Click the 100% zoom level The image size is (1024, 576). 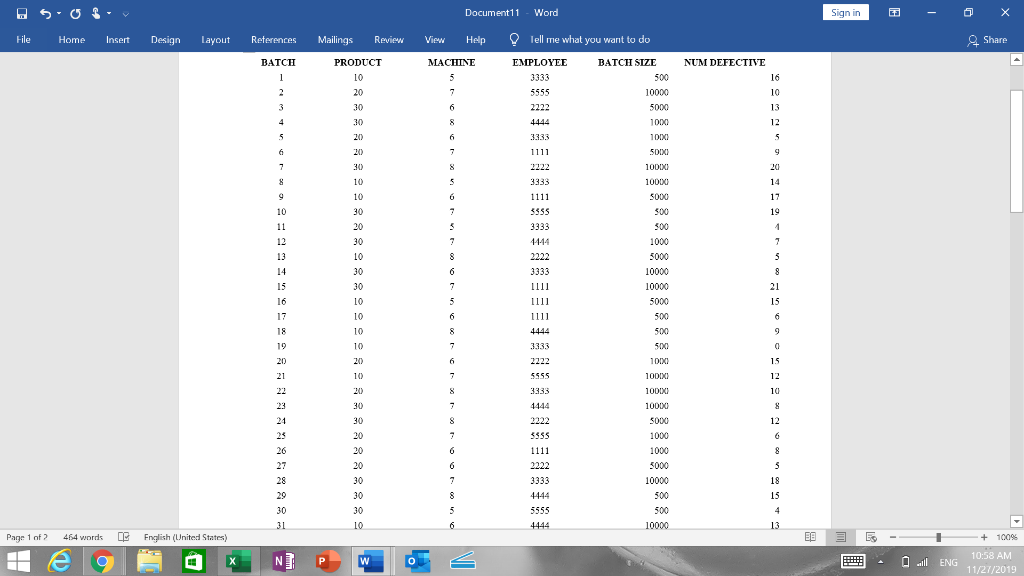pos(1006,537)
